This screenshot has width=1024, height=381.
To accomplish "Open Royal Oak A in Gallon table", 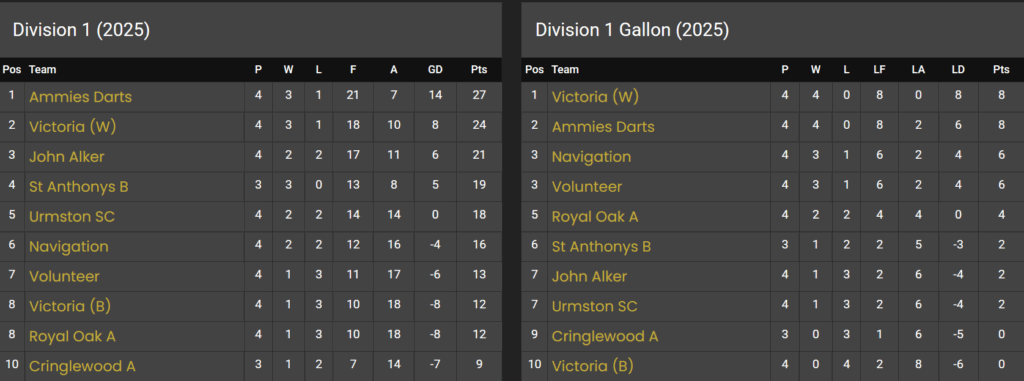I will 595,217.
